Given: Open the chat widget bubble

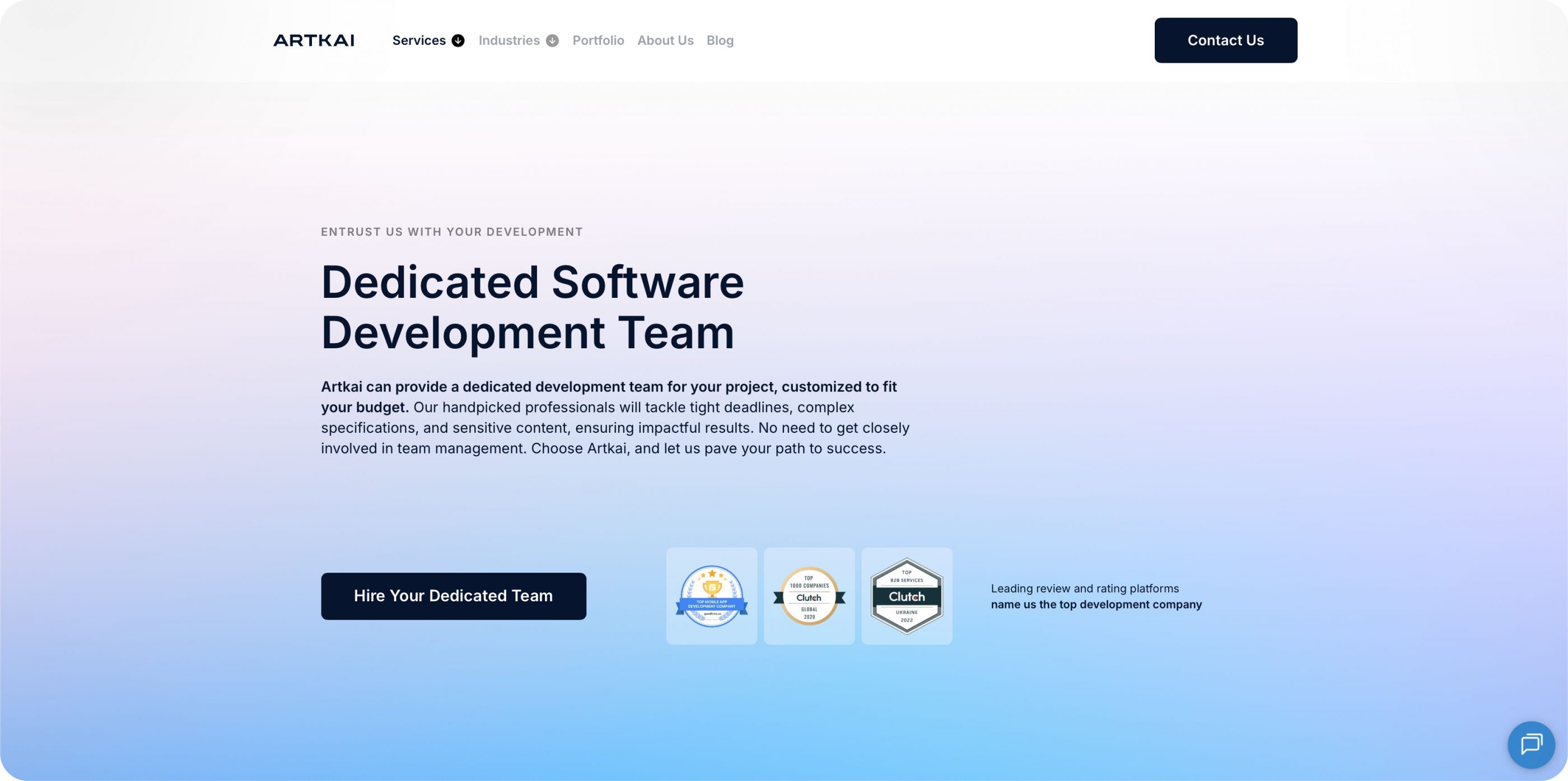Looking at the screenshot, I should pos(1532,745).
